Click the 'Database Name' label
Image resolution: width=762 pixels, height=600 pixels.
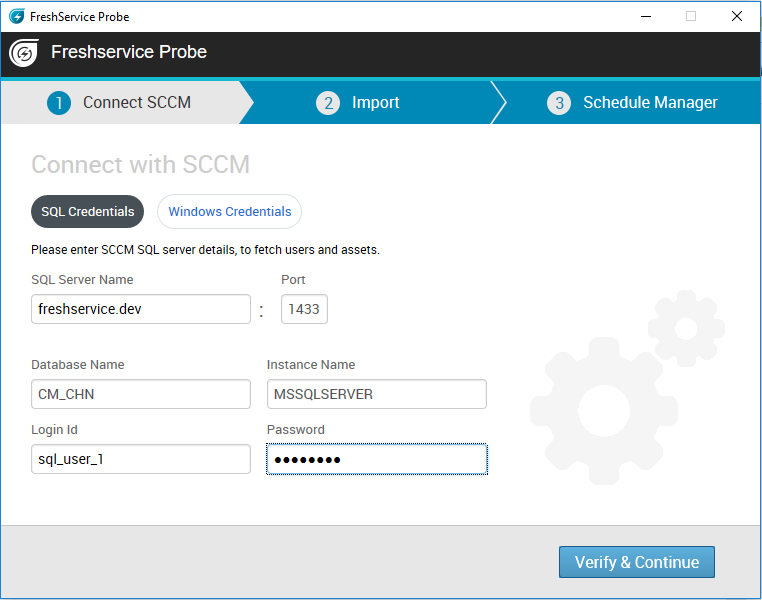[x=78, y=365]
